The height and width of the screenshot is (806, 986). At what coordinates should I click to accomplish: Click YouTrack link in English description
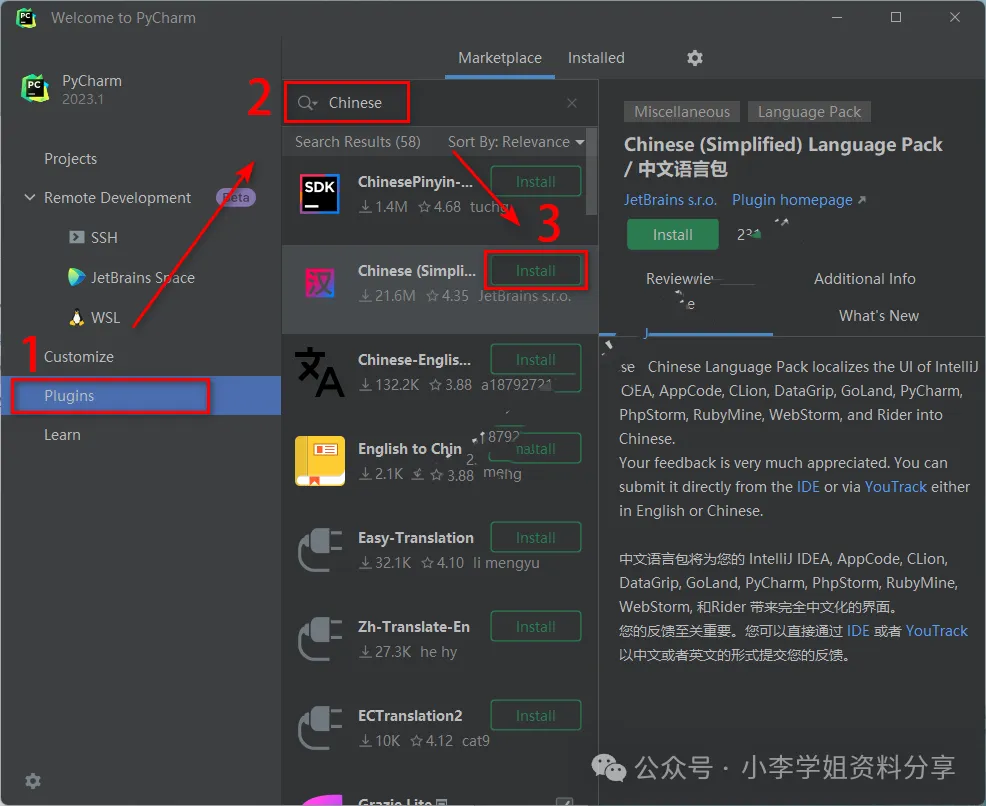(x=895, y=487)
